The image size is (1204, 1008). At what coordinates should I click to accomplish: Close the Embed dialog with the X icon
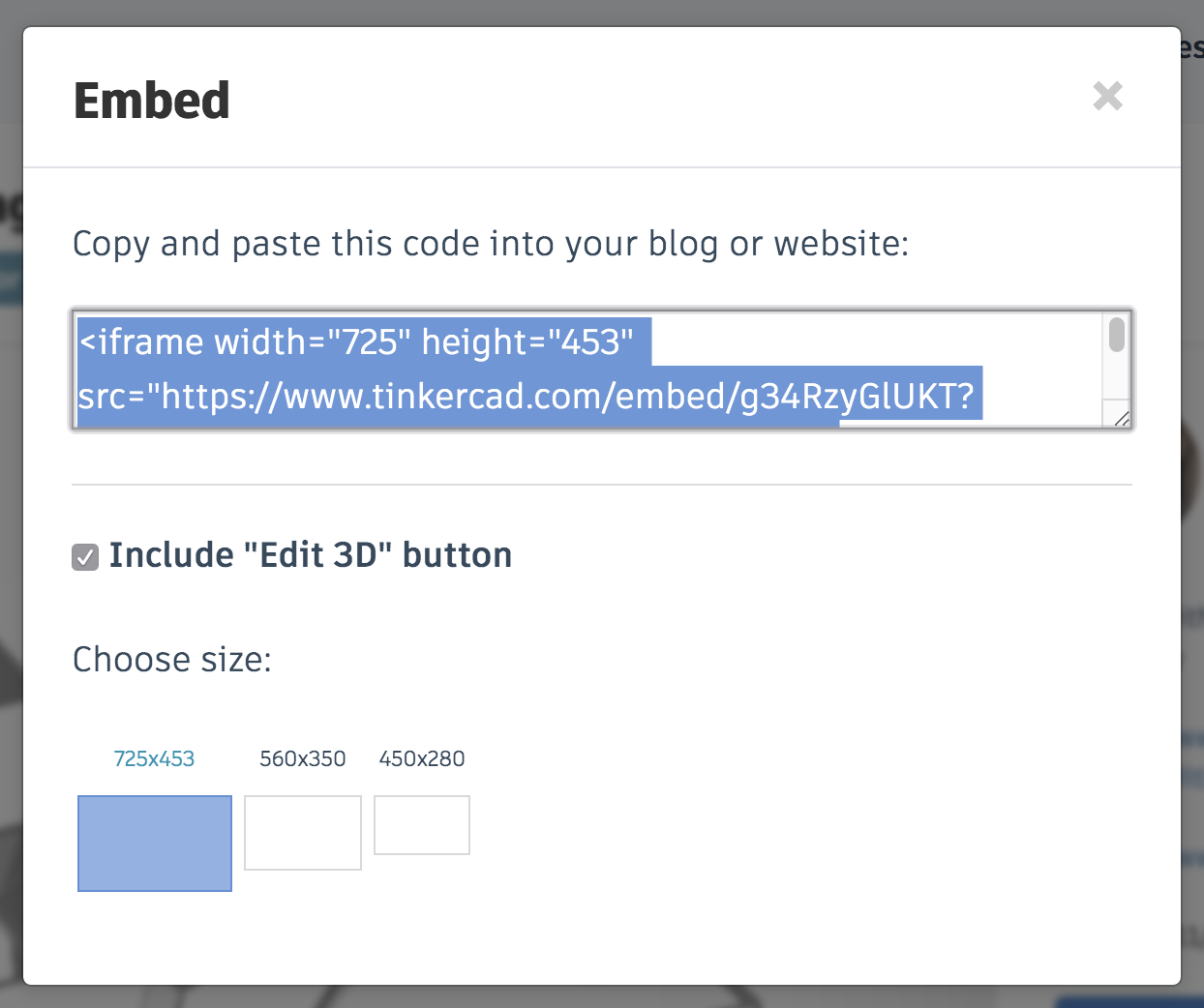[1107, 96]
